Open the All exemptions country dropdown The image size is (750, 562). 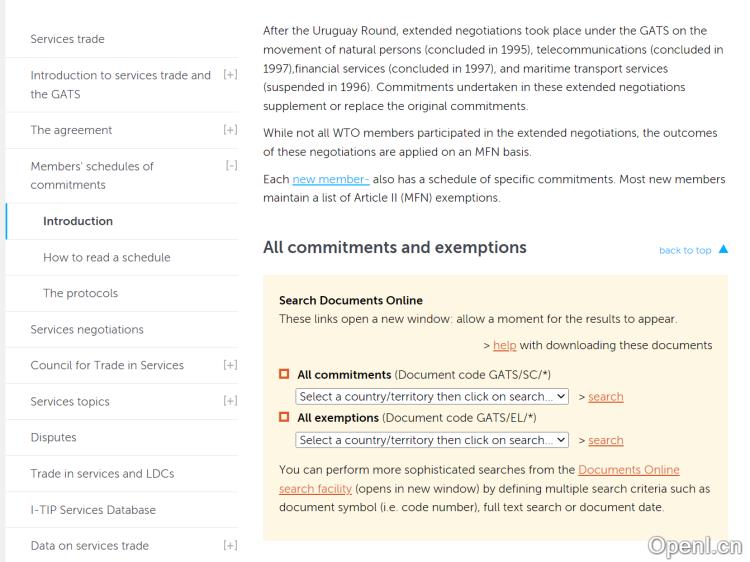point(432,440)
